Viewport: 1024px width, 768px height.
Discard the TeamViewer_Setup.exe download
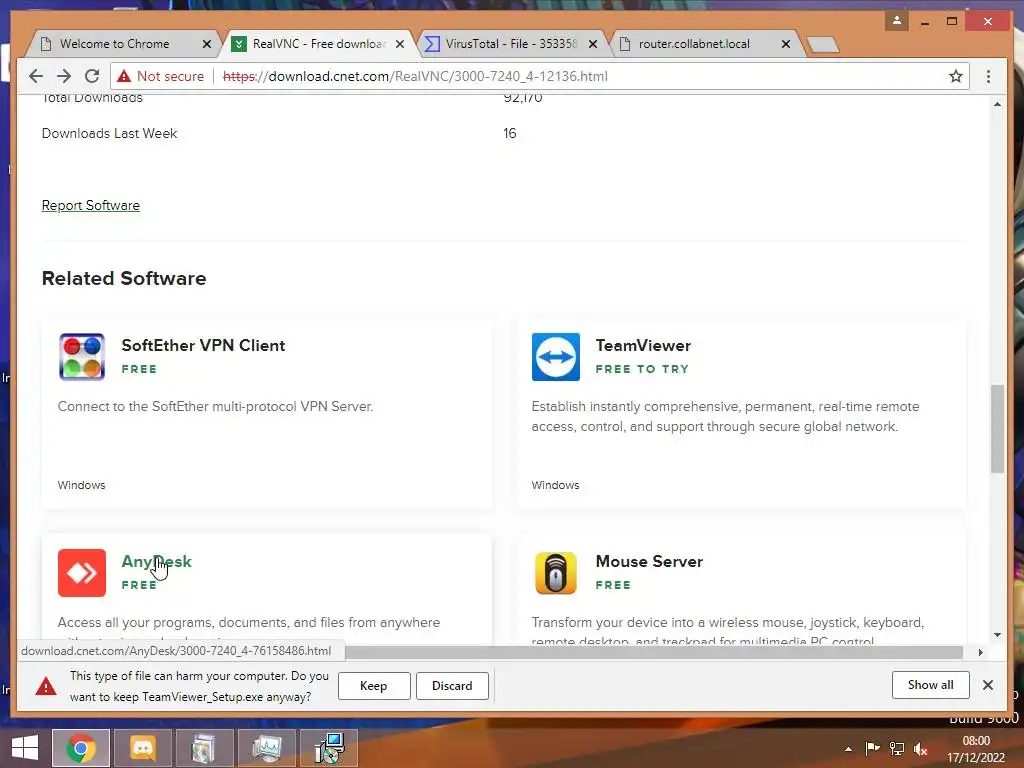click(452, 686)
